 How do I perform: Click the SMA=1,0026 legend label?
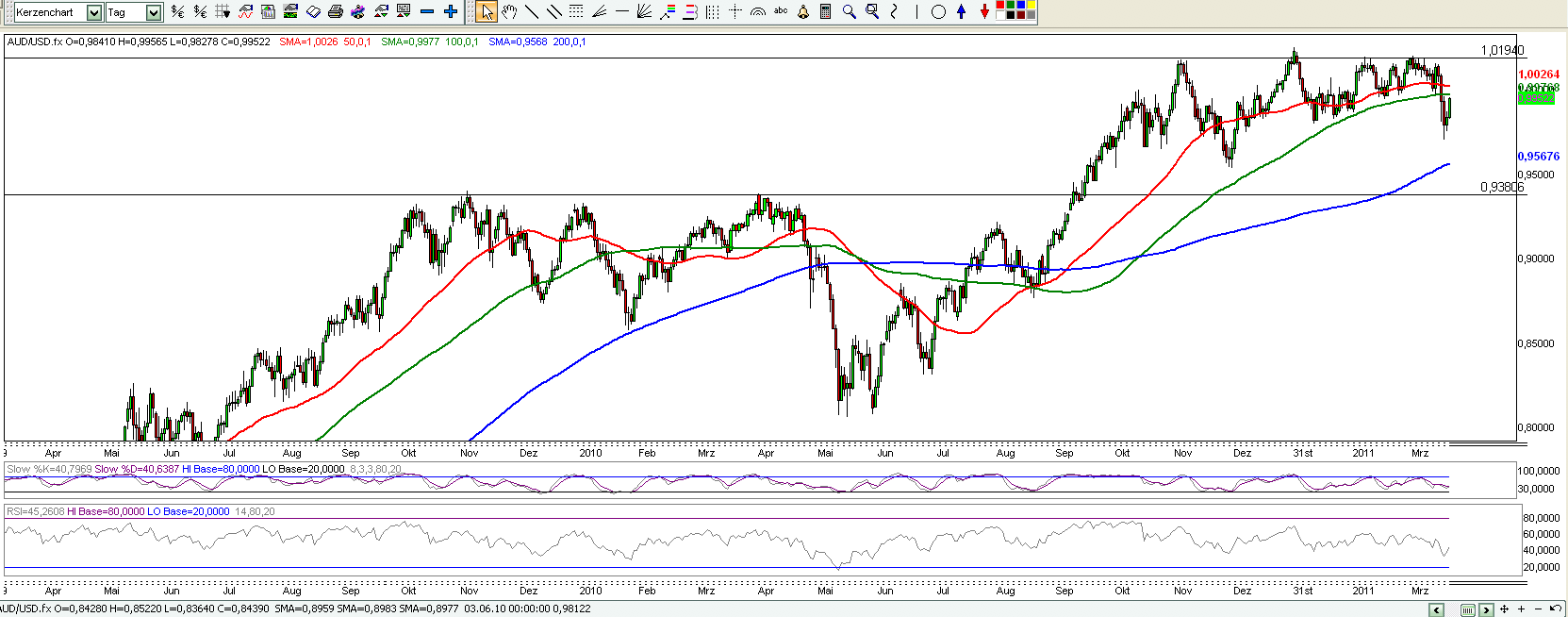[x=308, y=42]
